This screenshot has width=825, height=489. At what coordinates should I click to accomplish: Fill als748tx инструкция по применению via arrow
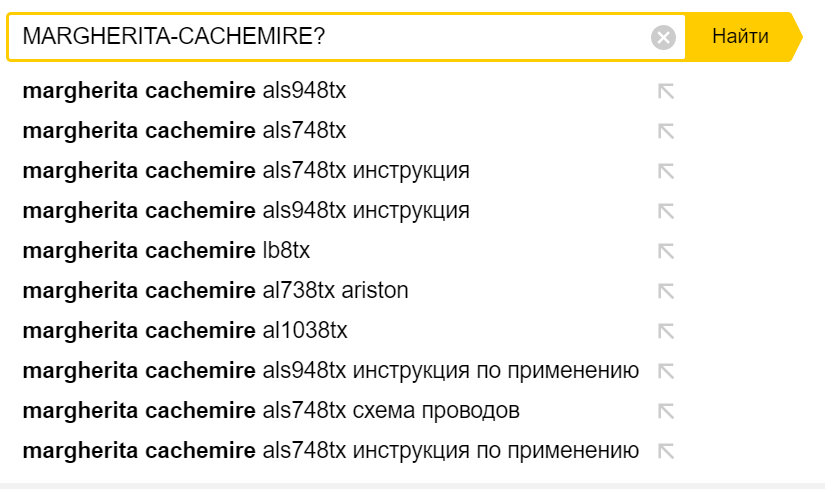(x=666, y=451)
